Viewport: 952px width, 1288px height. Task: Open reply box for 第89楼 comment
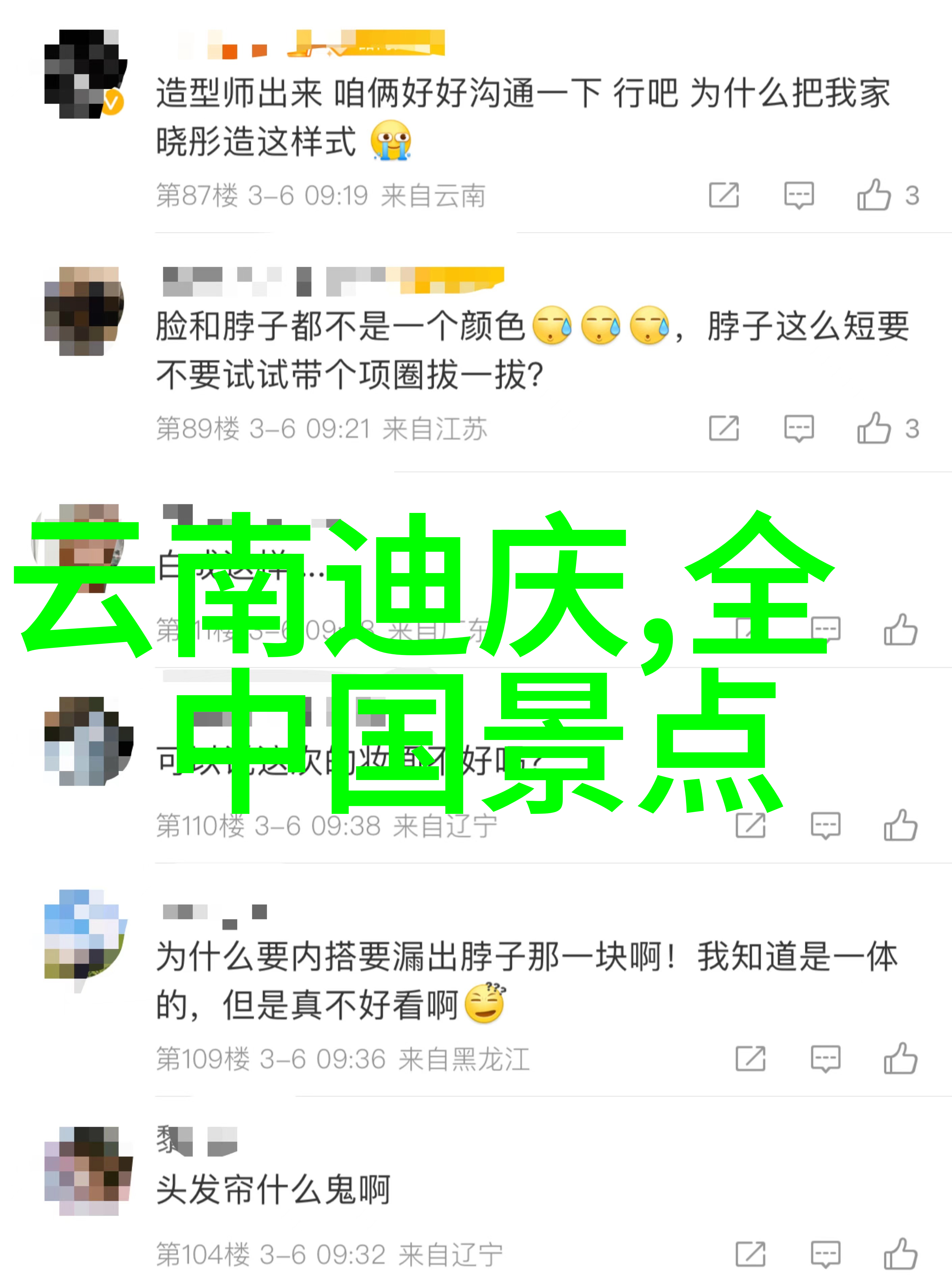tap(799, 428)
